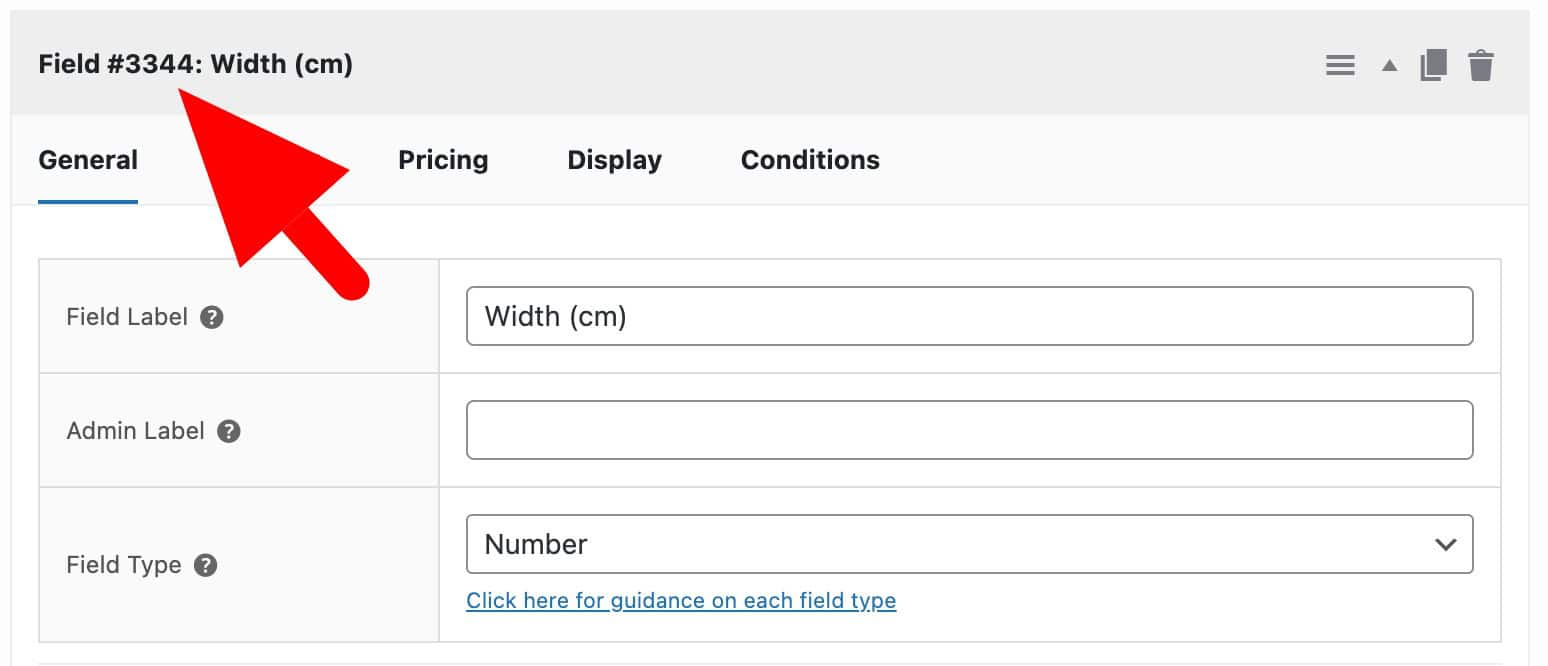Viewport: 1548px width, 666px height.
Task: Open the Field Type help tooltip
Action: (204, 565)
